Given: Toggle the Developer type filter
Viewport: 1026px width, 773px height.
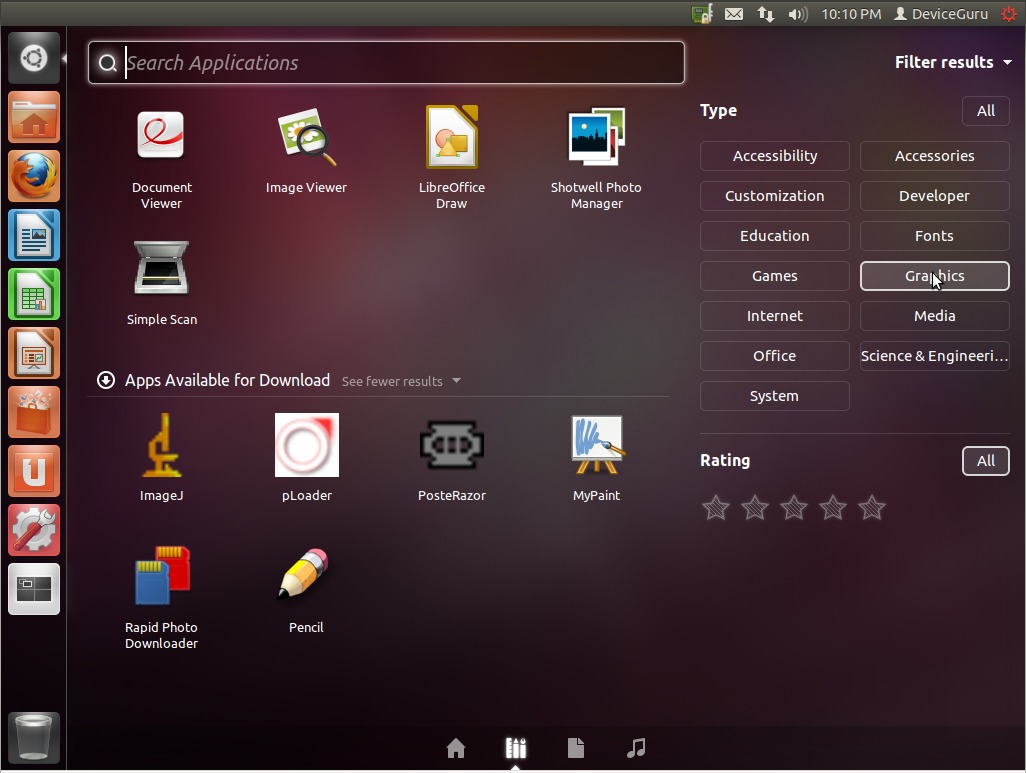Looking at the screenshot, I should click(x=934, y=196).
